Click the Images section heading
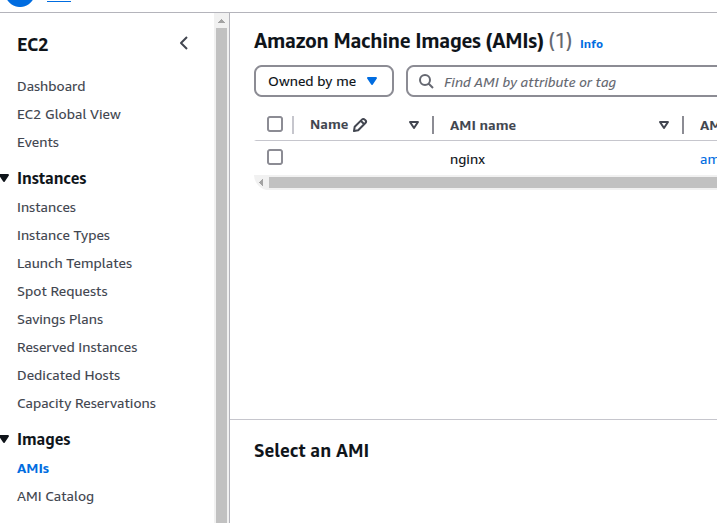The width and height of the screenshot is (717, 523). click(44, 439)
